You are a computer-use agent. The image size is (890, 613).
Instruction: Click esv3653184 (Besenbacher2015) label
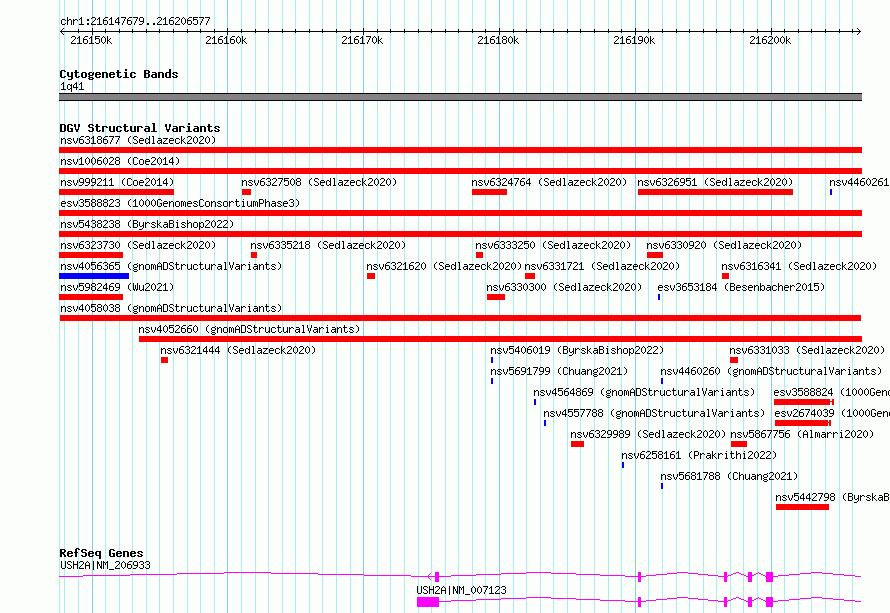(x=741, y=287)
